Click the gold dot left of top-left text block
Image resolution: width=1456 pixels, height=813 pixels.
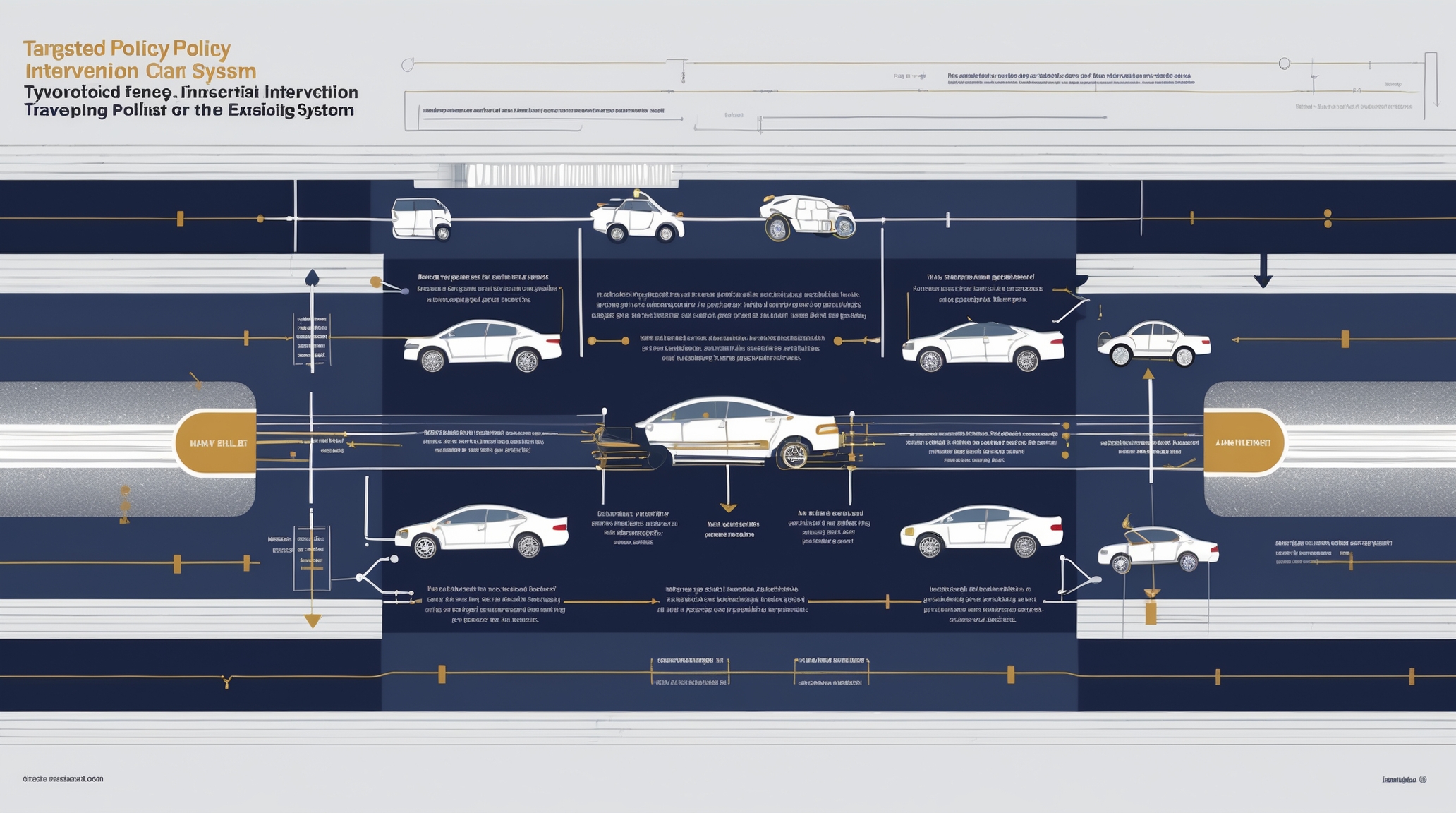375,282
